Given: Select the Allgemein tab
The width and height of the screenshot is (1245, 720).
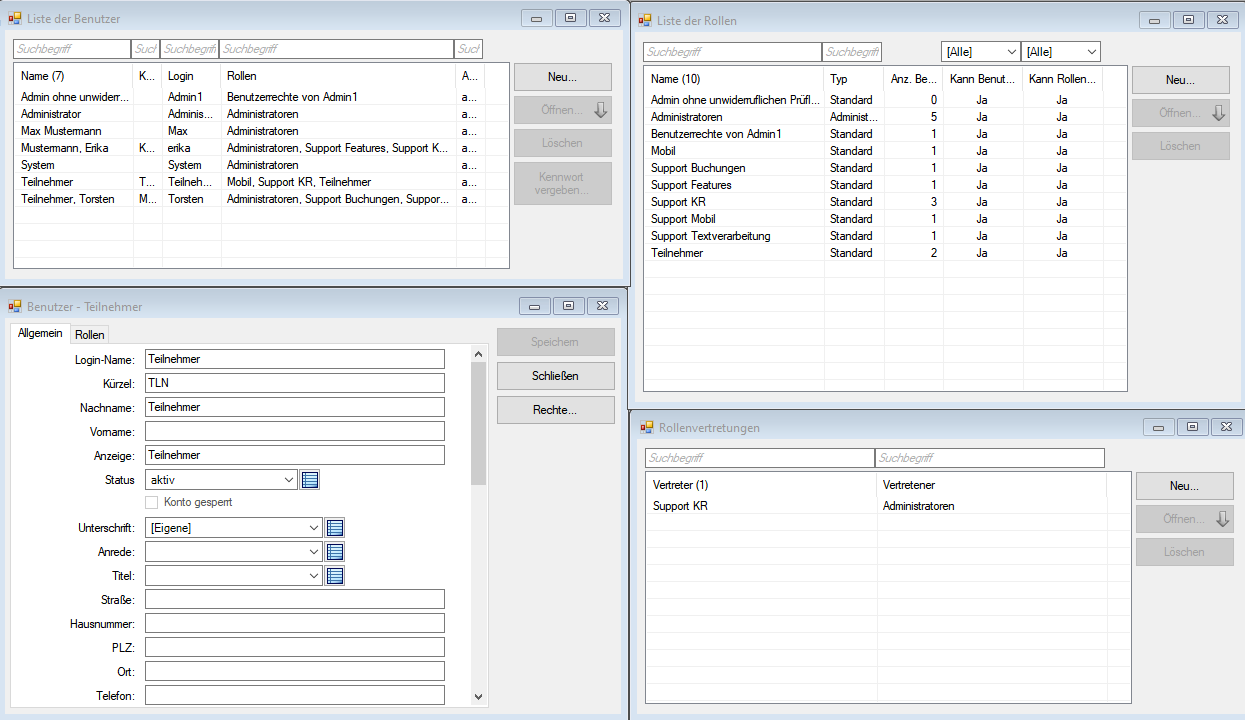Looking at the screenshot, I should click(x=40, y=334).
